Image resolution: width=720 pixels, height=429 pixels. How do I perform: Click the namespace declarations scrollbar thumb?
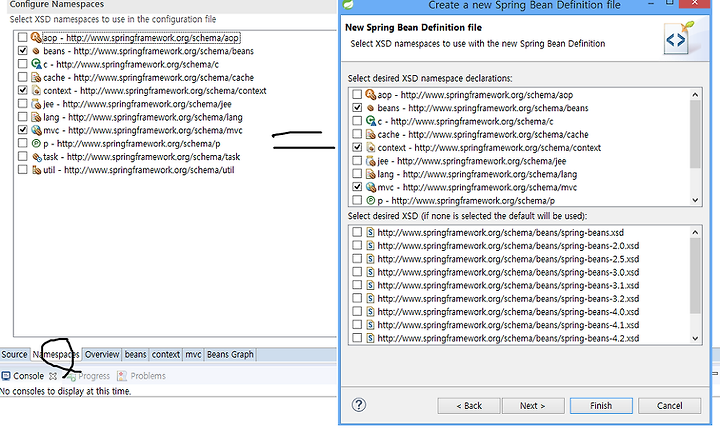click(695, 134)
